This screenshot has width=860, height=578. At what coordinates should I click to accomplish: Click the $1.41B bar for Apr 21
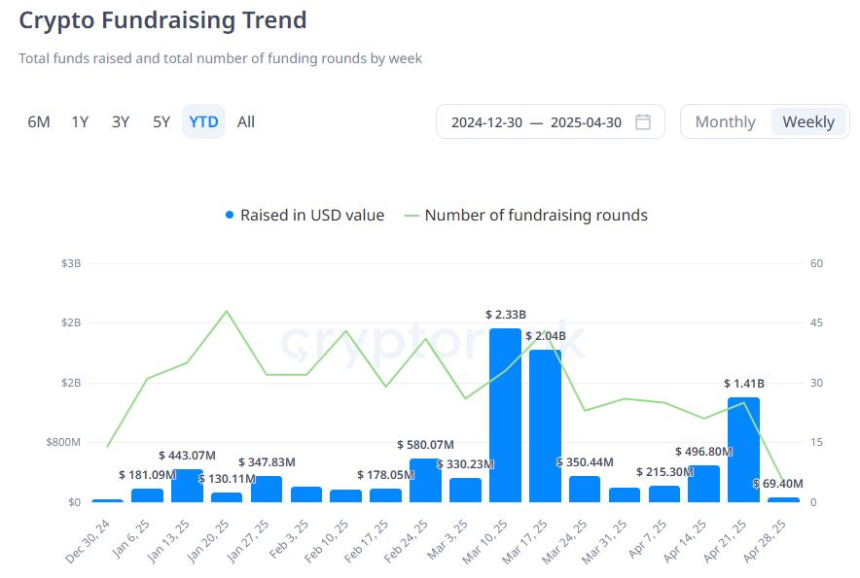click(x=744, y=450)
